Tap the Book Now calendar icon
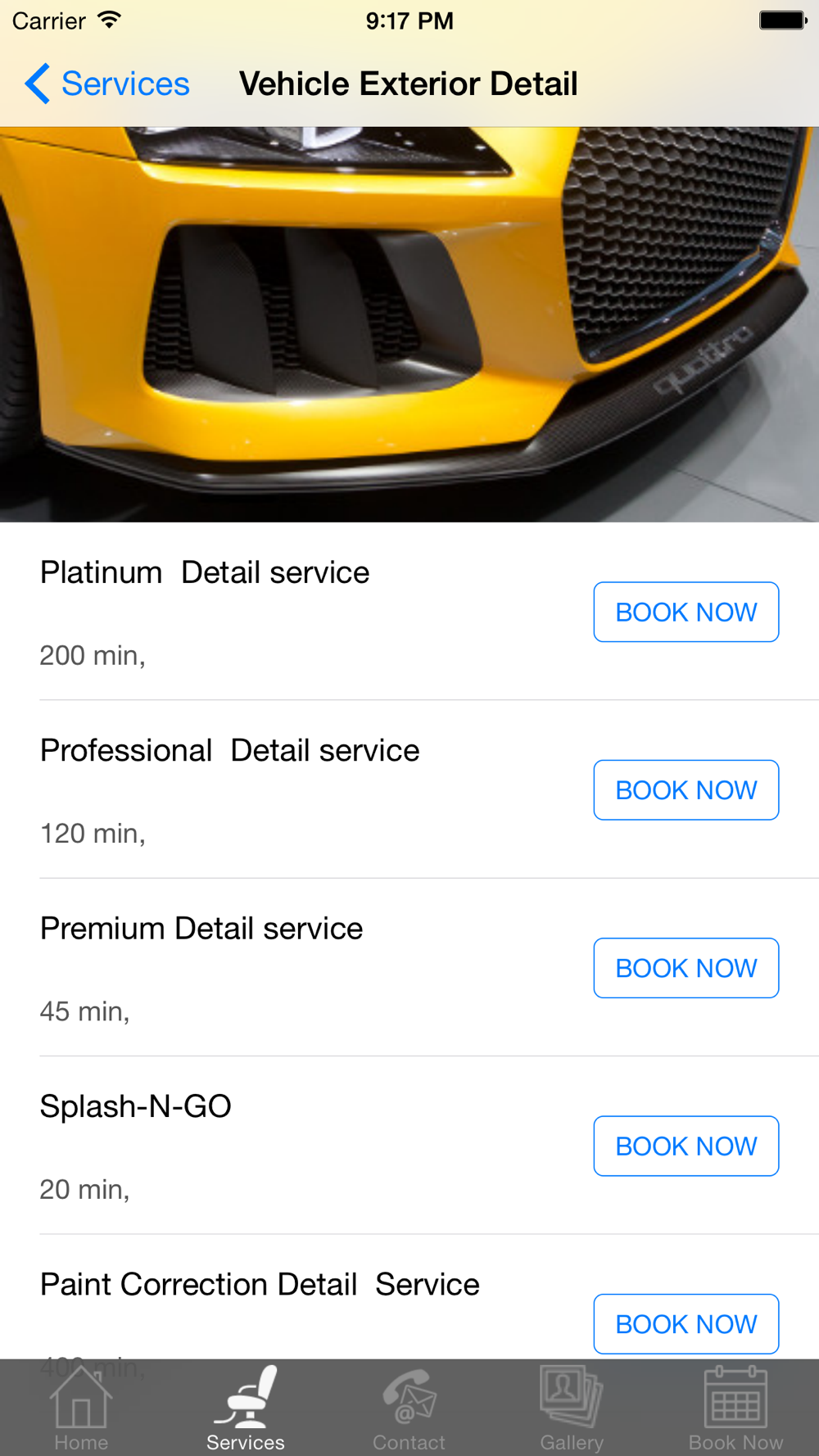This screenshot has width=819, height=1456. [735, 1399]
